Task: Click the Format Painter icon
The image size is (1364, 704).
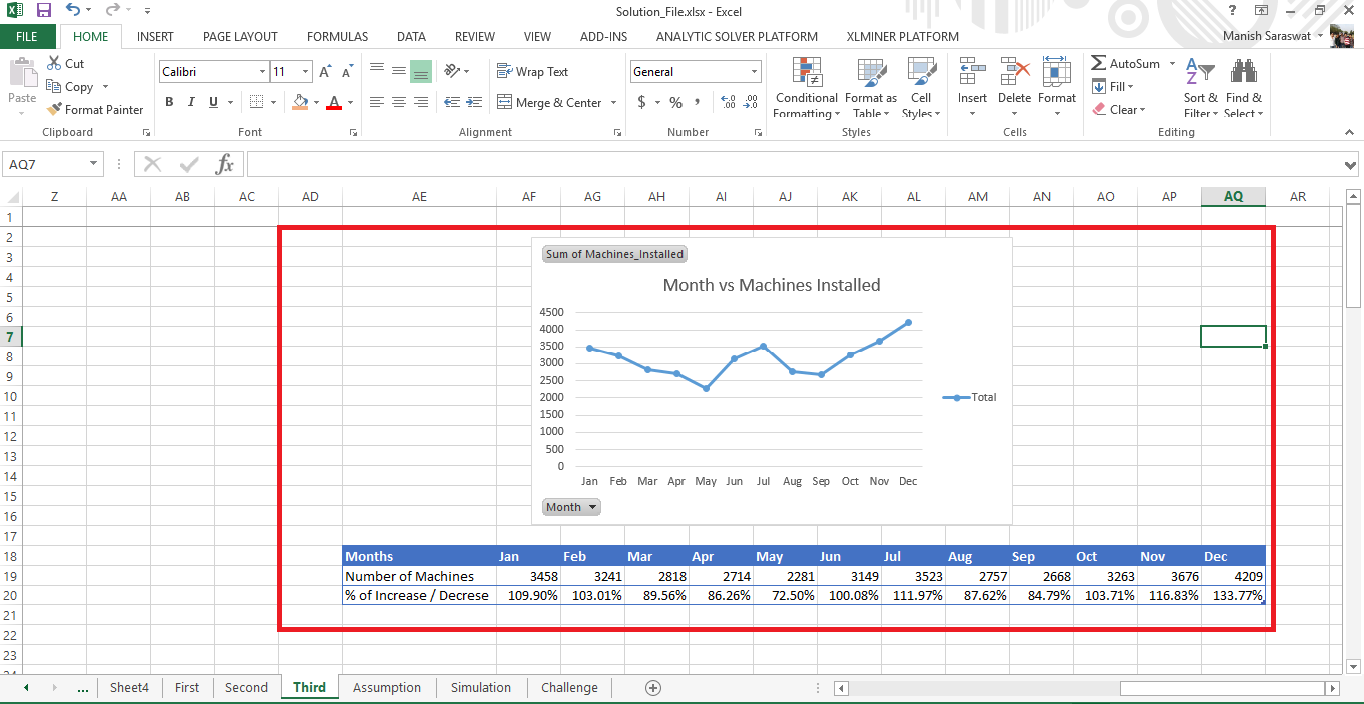Action: [x=55, y=109]
